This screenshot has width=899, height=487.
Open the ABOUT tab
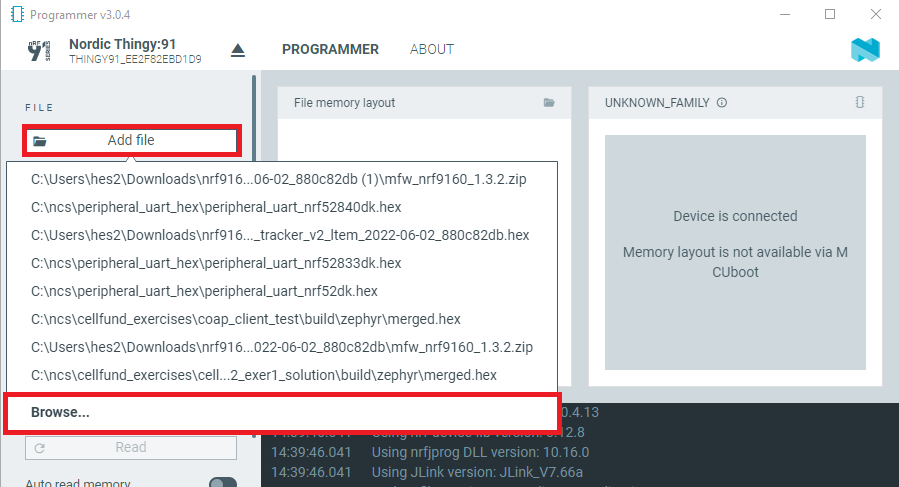tap(432, 49)
